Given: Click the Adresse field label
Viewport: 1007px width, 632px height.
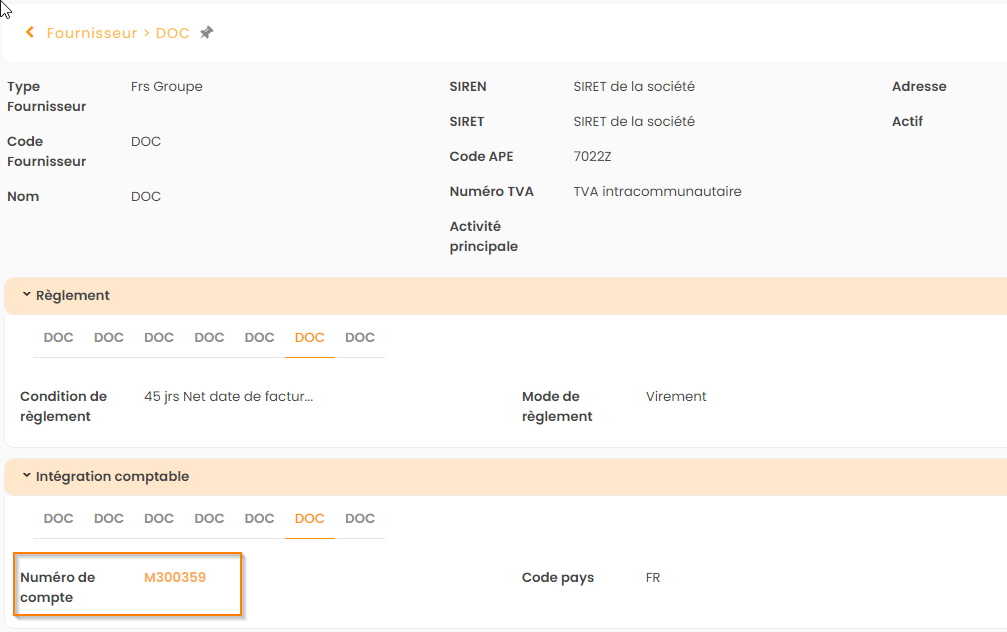Looking at the screenshot, I should coord(918,86).
